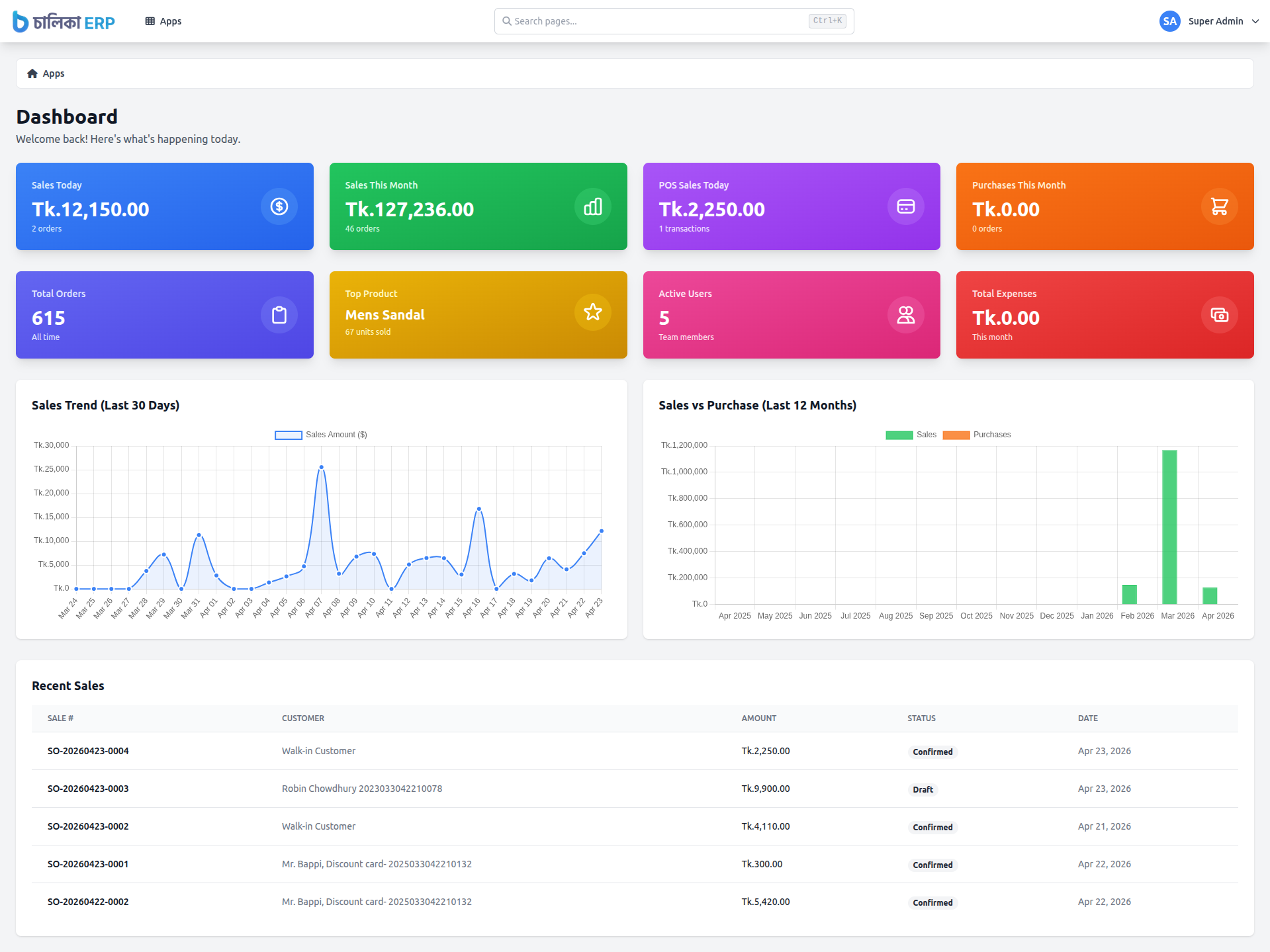This screenshot has height=952, width=1270.
Task: Click the star icon on Top Product card
Action: coord(592,312)
